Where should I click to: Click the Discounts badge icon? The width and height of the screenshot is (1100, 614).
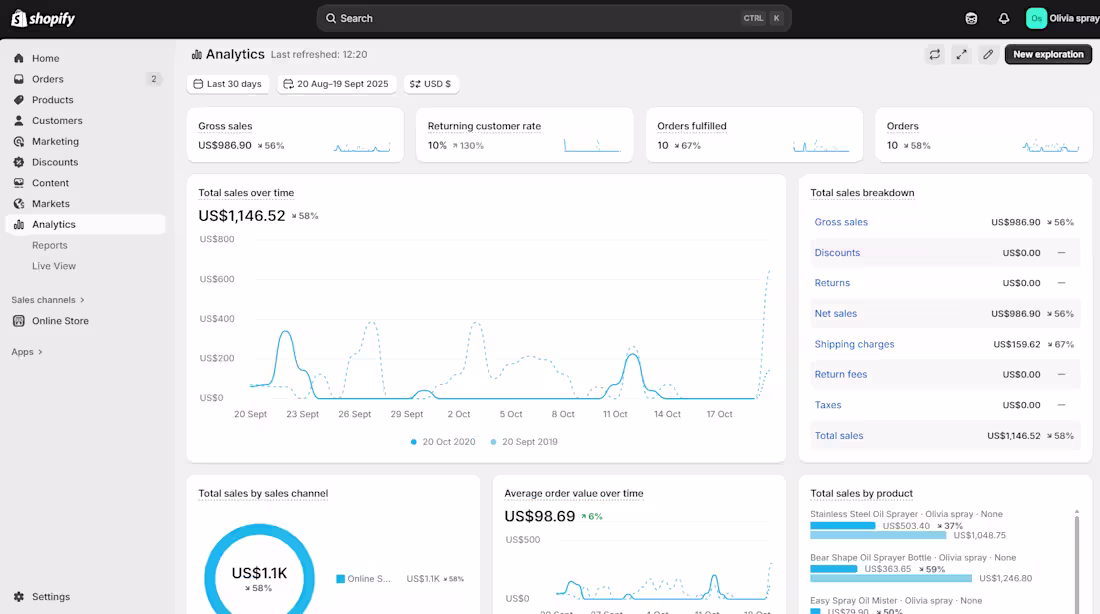[19, 162]
